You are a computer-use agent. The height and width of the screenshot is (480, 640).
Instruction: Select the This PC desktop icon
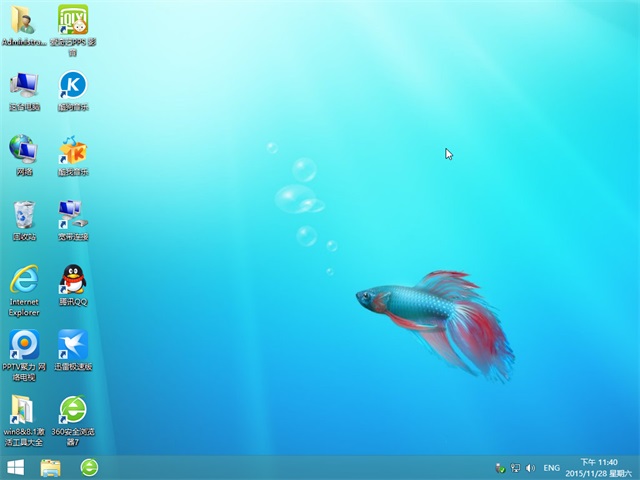(23, 85)
